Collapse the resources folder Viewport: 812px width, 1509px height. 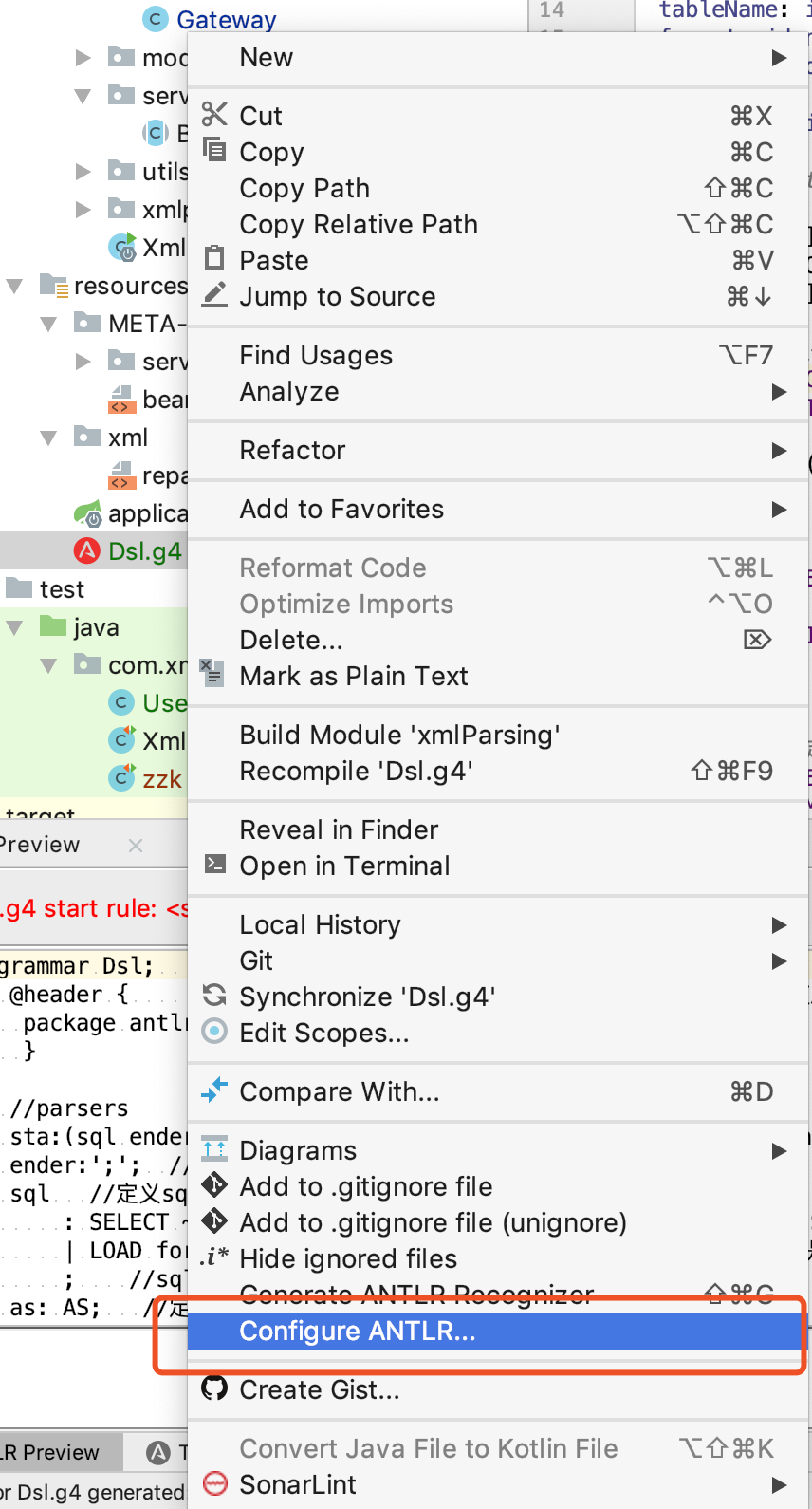[15, 286]
